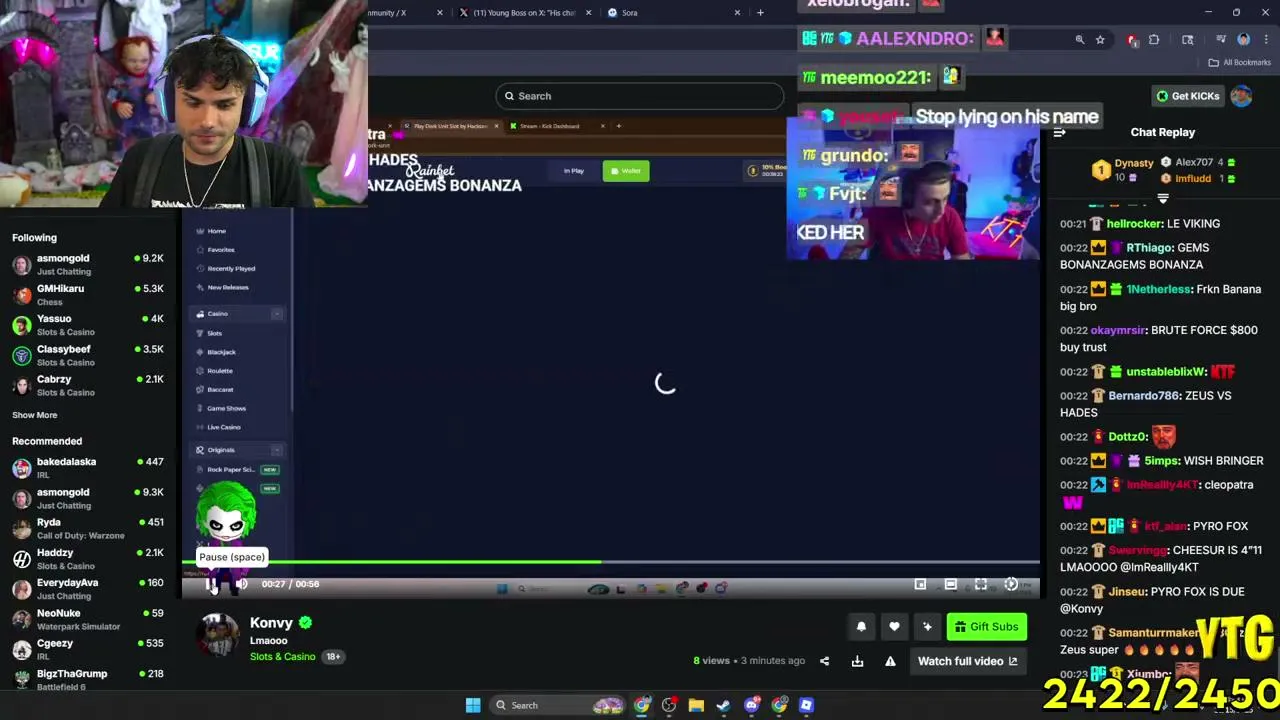Click the Windows taskbar search box

click(558, 705)
